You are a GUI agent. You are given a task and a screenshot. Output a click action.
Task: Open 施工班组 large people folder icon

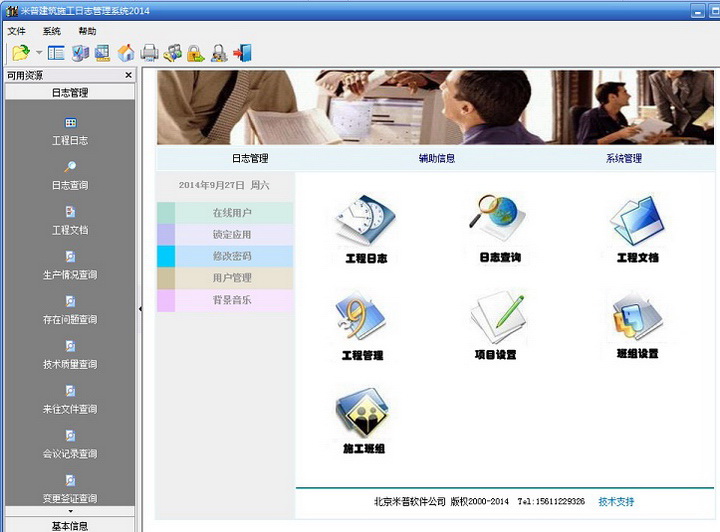363,412
